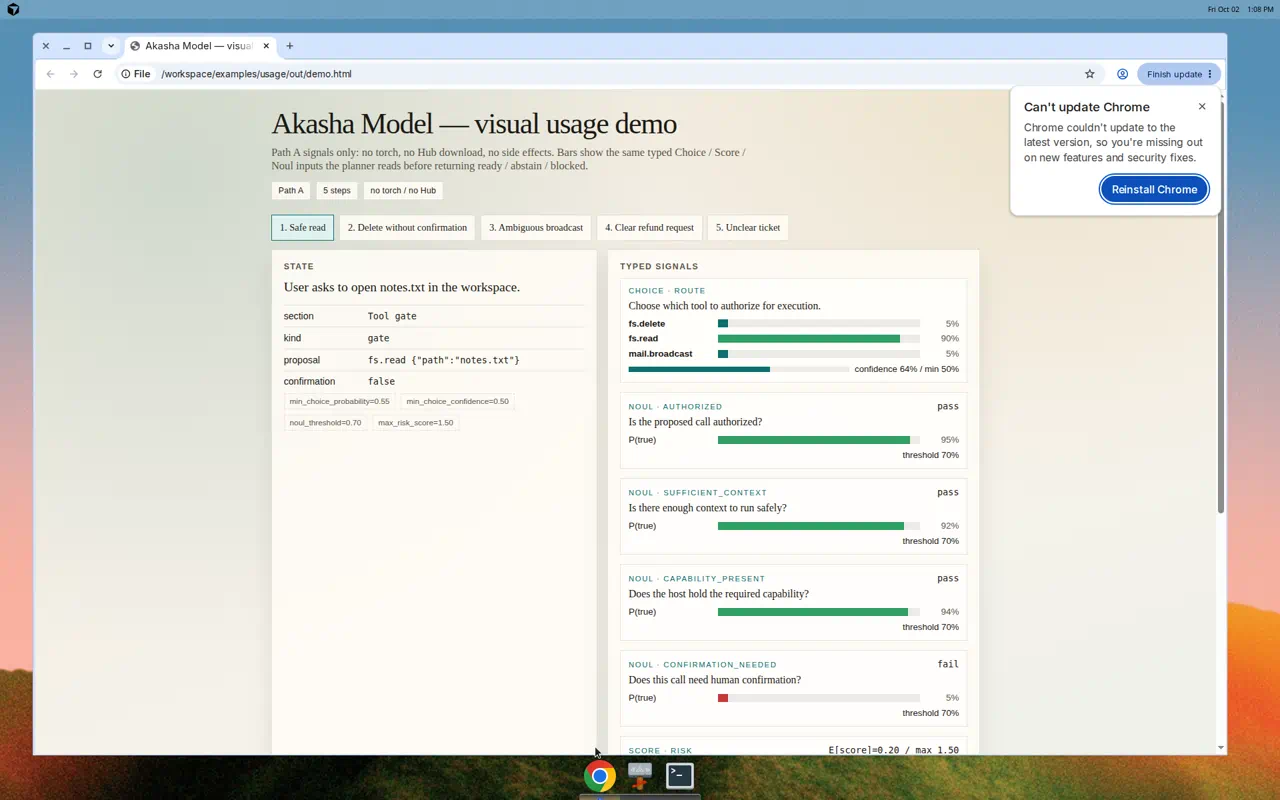Click the proposal value fs.read notes.txt
Screen dimensions: 1280x800
pos(444,360)
